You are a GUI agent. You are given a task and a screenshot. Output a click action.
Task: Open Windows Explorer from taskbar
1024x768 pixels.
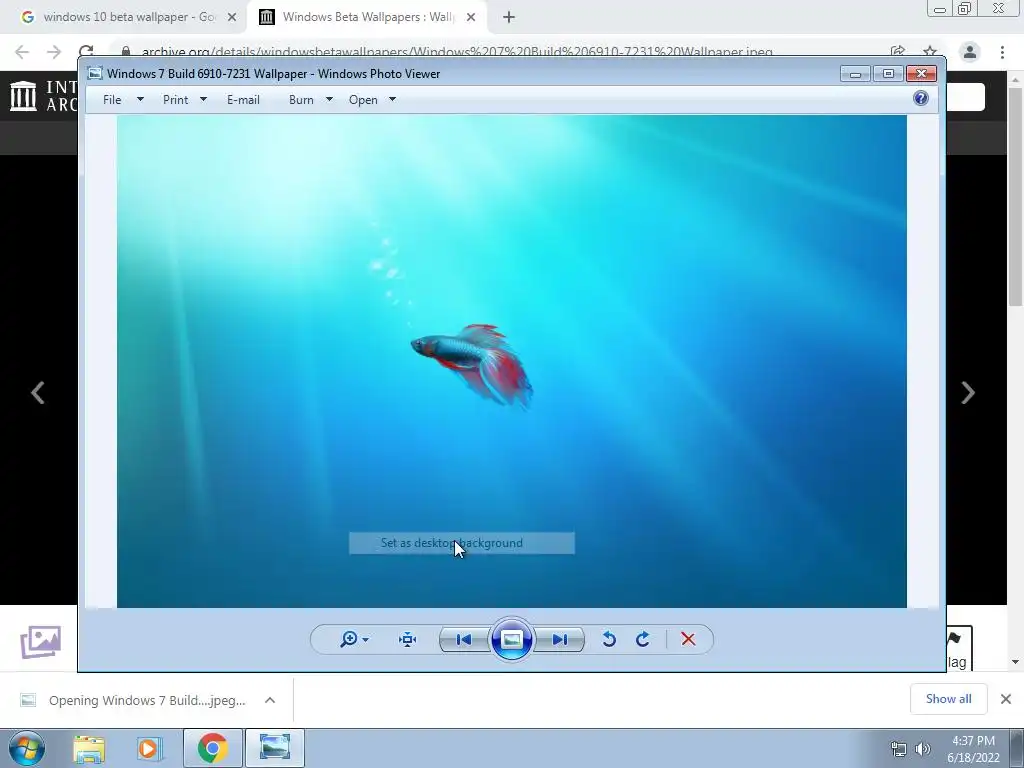[x=89, y=748]
